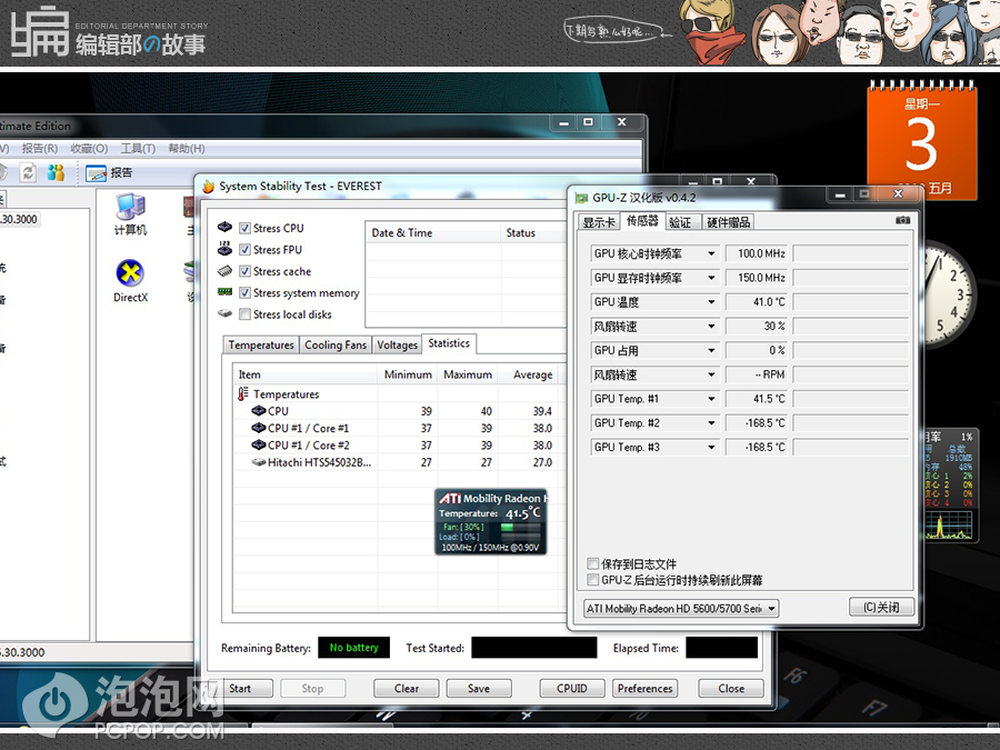The height and width of the screenshot is (750, 1000).
Task: Enable GPU-Z后台运行时持续刷新此屏幕 checkbox
Action: pyautogui.click(x=593, y=580)
